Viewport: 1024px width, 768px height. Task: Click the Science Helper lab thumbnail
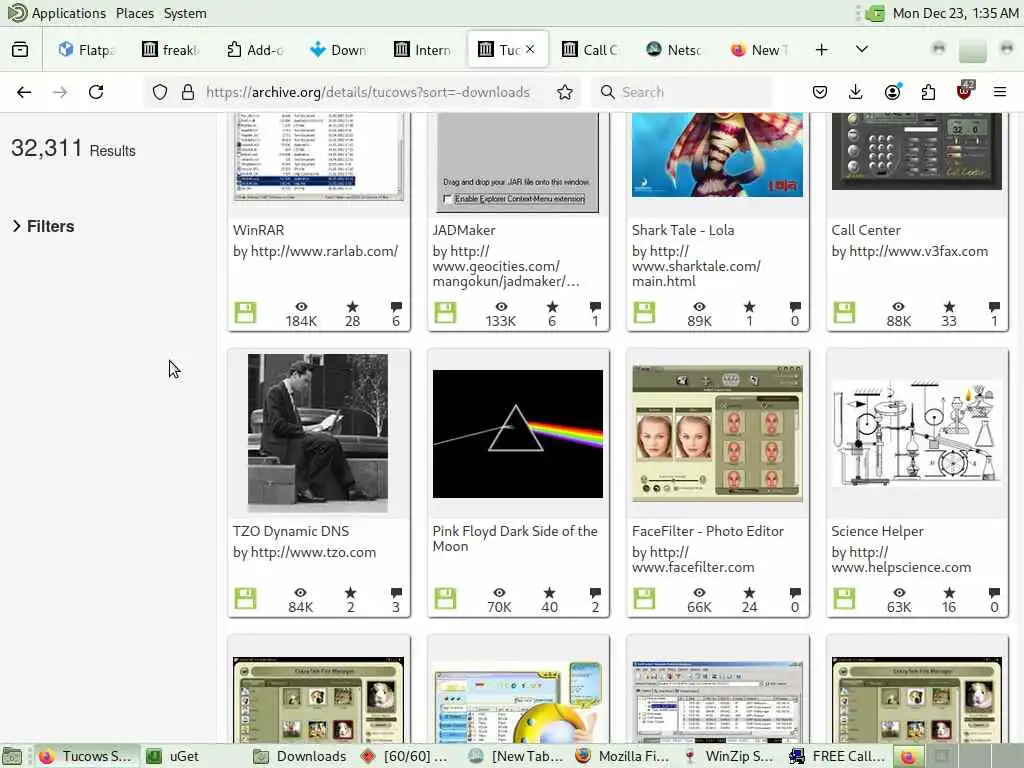tap(917, 434)
